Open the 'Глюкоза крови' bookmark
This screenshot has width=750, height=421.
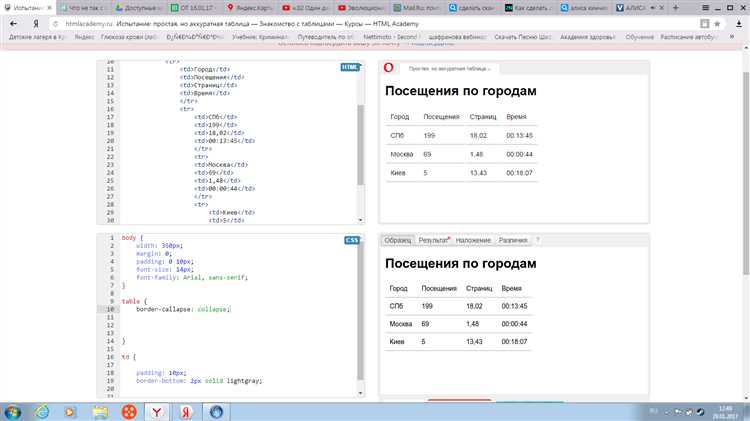tap(129, 37)
